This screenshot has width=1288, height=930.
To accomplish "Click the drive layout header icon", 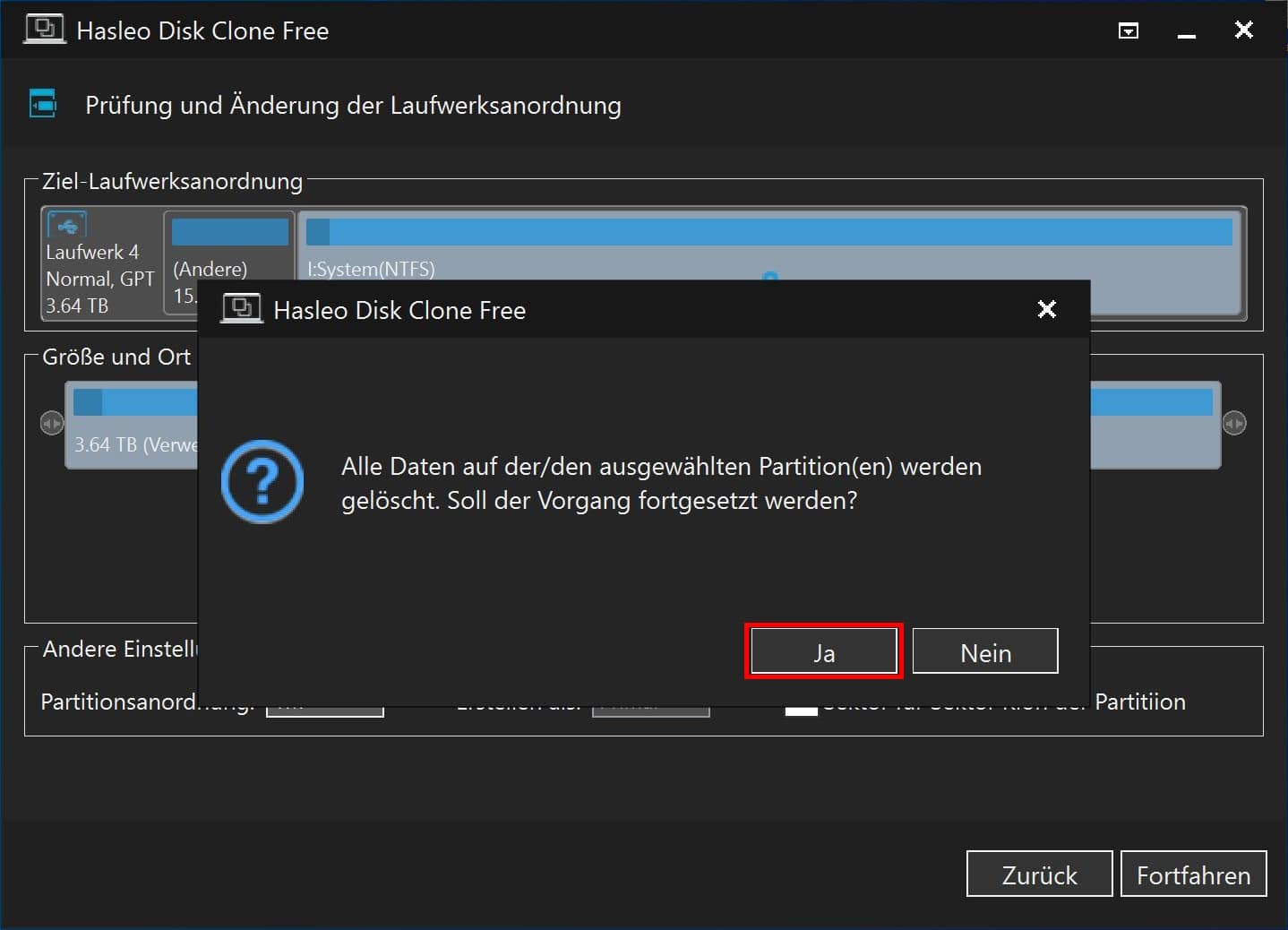I will point(42,104).
